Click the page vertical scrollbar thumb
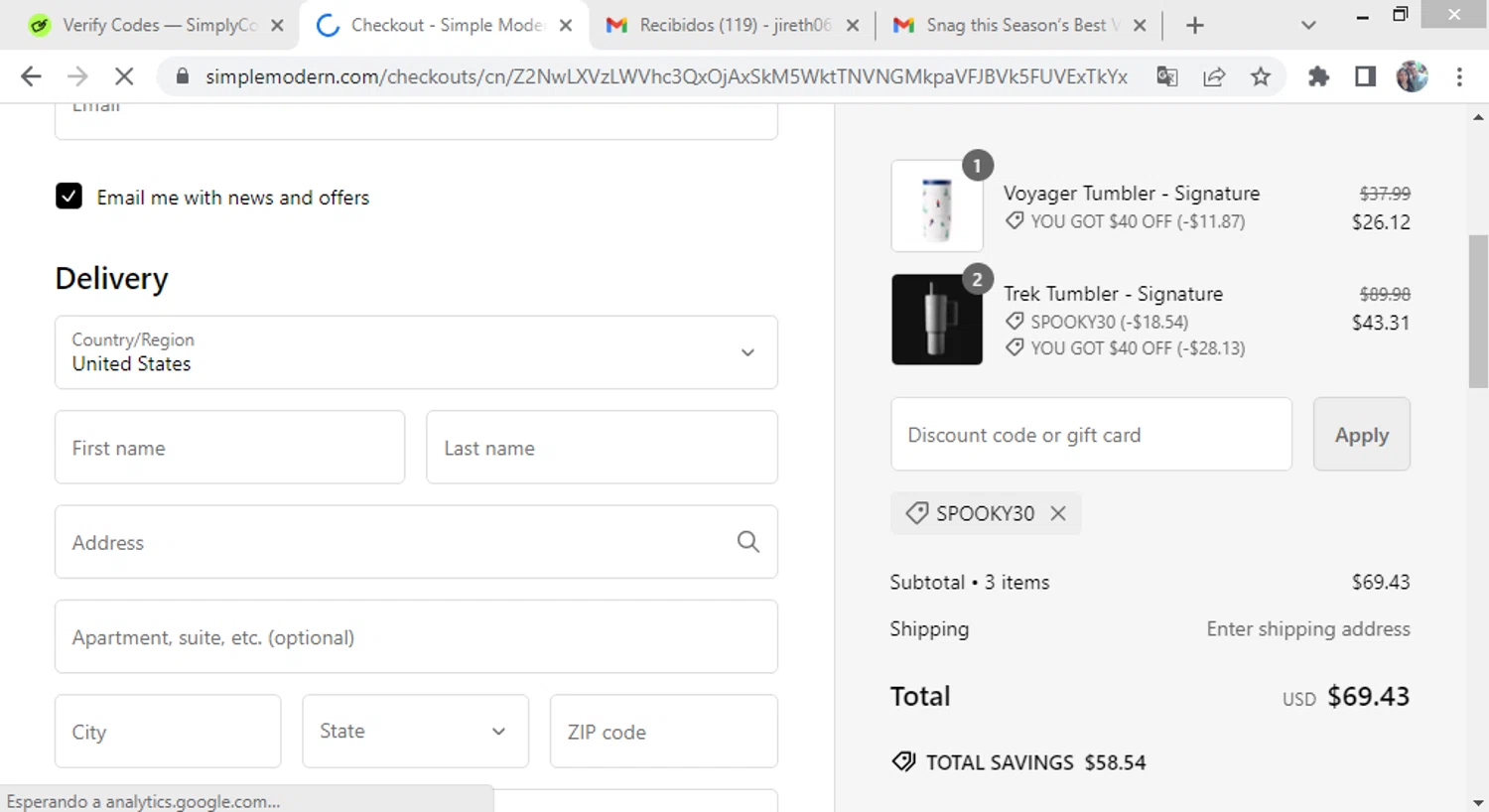Viewport: 1489px width, 812px height. (1478, 310)
